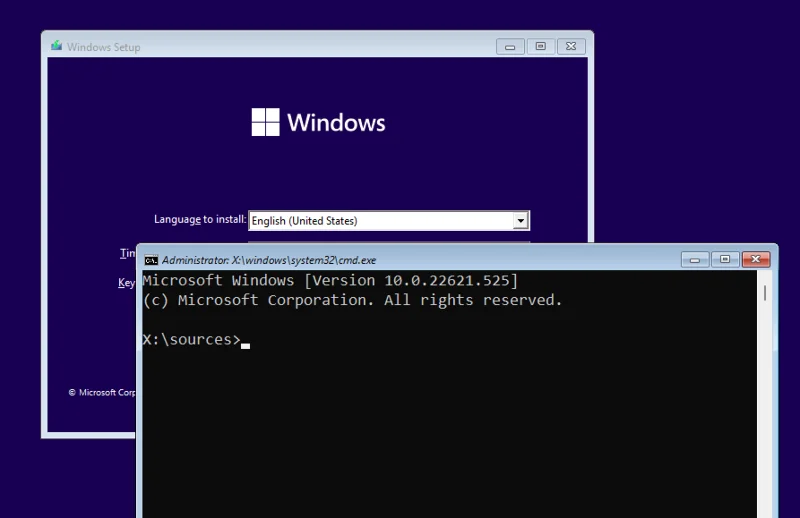Image resolution: width=800 pixels, height=518 pixels.
Task: Click the Microsoft Windows [Version 10.0.22621.525] line
Action: [330, 281]
